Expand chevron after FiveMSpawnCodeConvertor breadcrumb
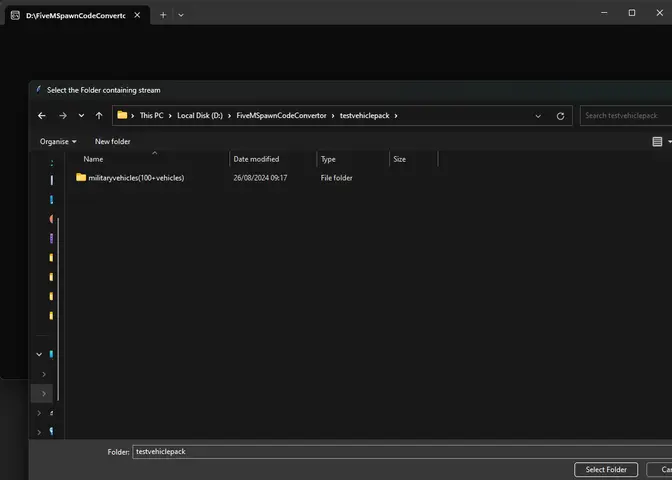 coord(333,116)
